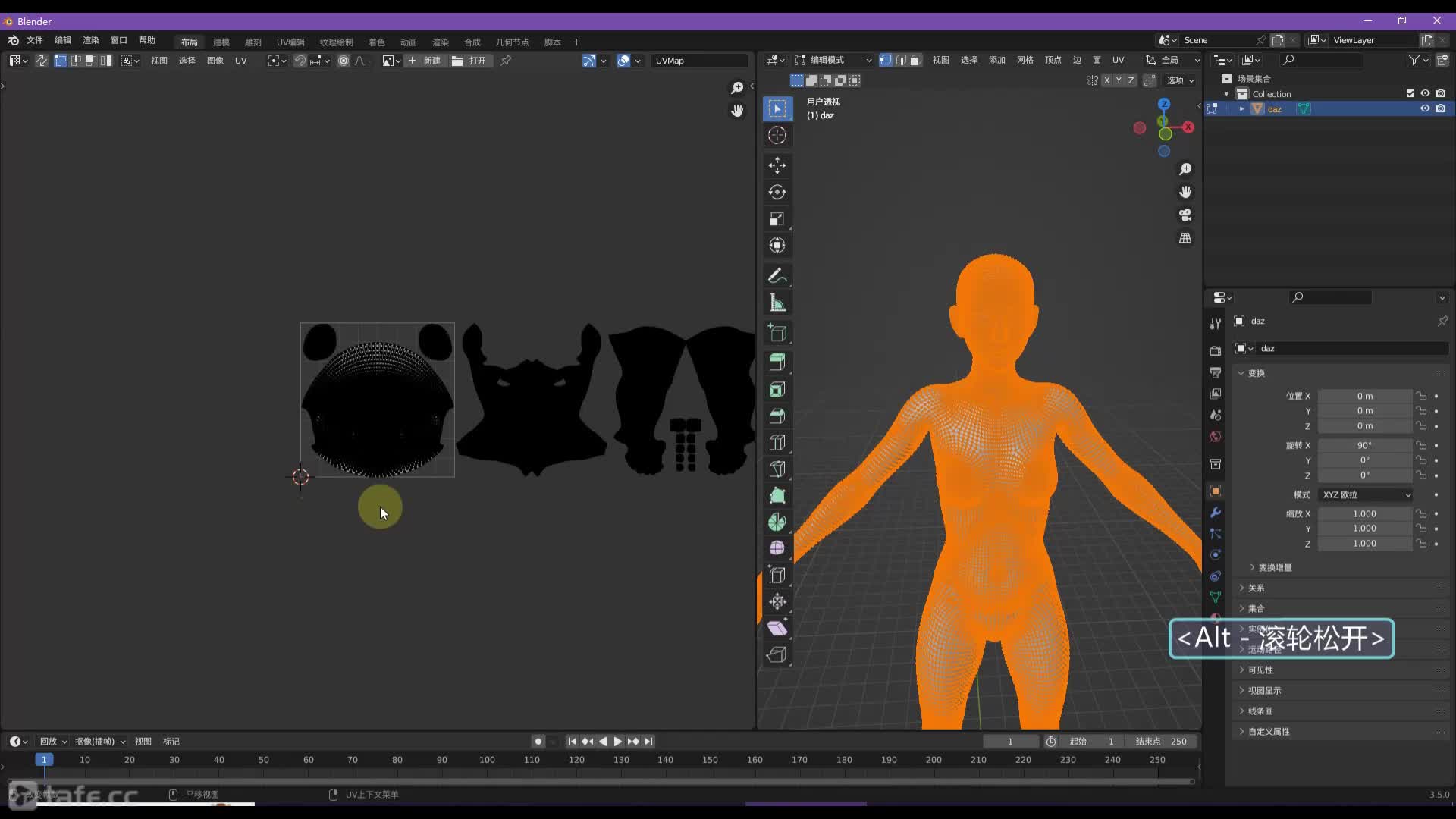Enable face select mode in 3D viewport

click(x=915, y=60)
